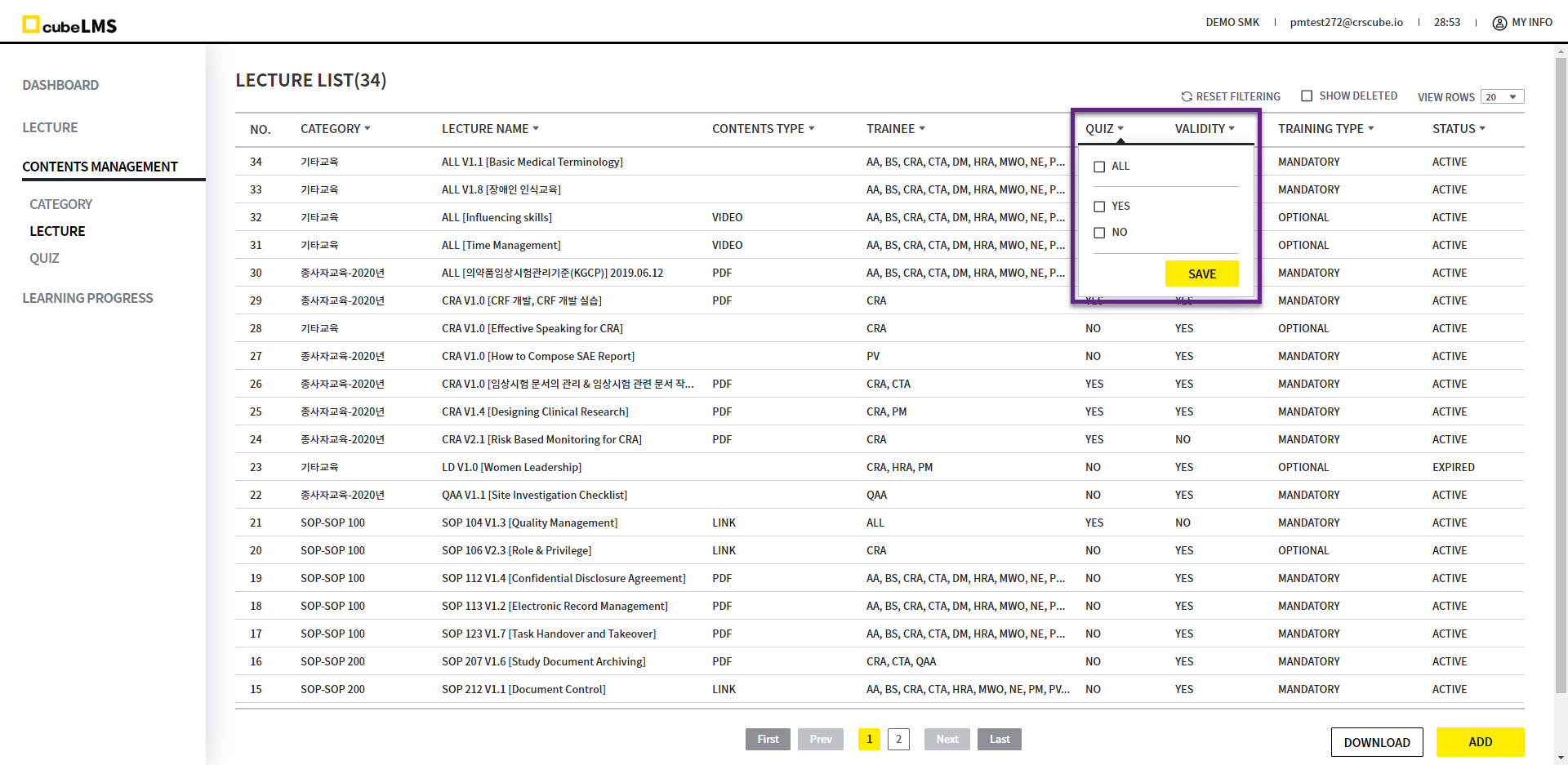Open the View Rows dropdown
1568x765 pixels.
click(x=1502, y=97)
